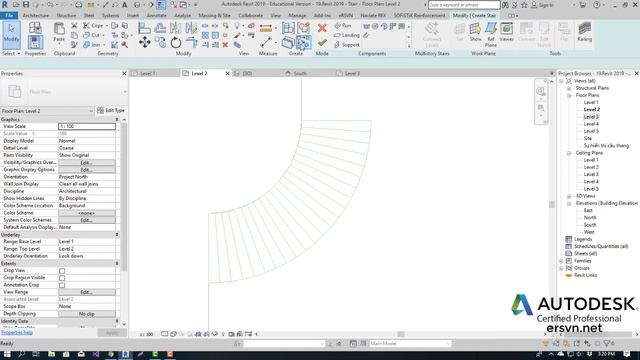Toggle the Properties palette ribbon icon
Screen dimensions: 640x360
coord(35,42)
